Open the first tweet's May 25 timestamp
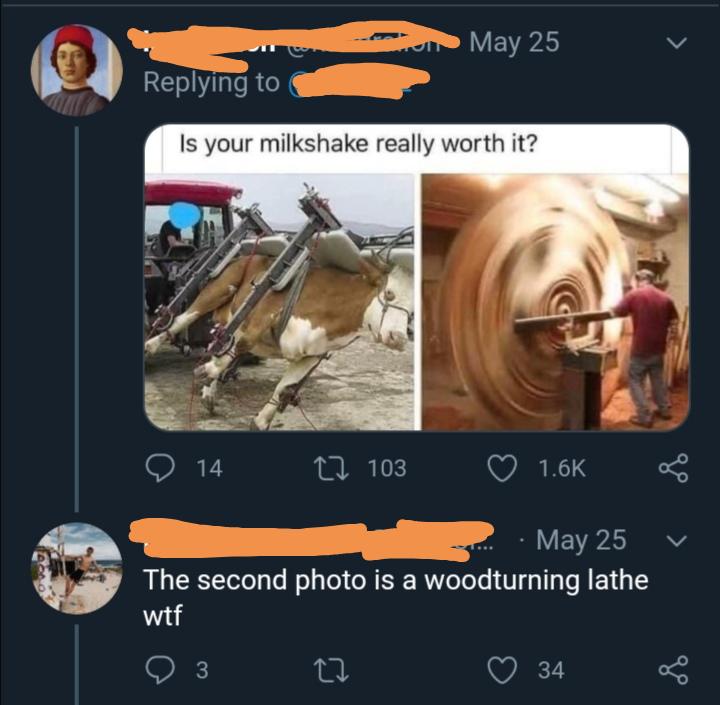Screen dimensions: 720x705 coord(514,43)
